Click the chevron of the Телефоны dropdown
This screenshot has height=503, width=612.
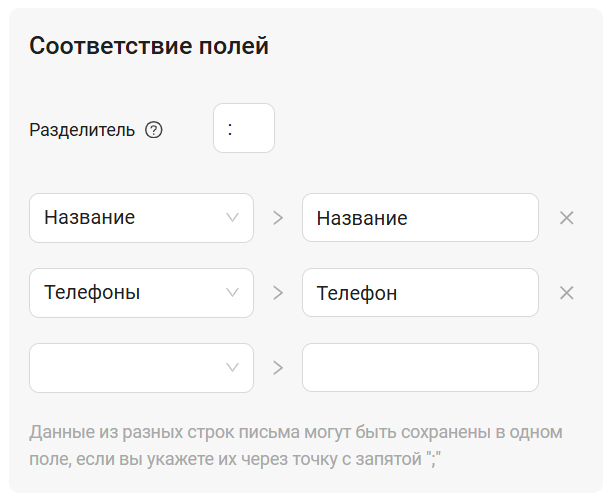point(233,293)
